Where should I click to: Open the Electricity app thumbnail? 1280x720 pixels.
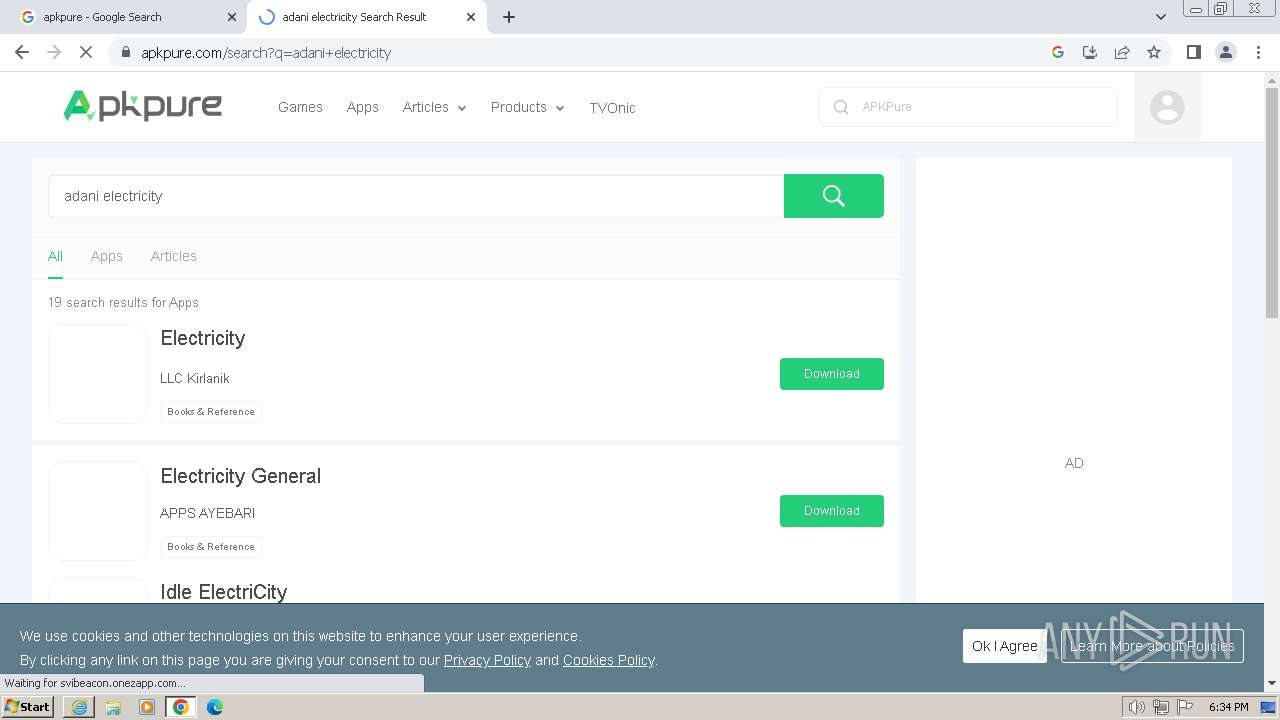point(98,374)
